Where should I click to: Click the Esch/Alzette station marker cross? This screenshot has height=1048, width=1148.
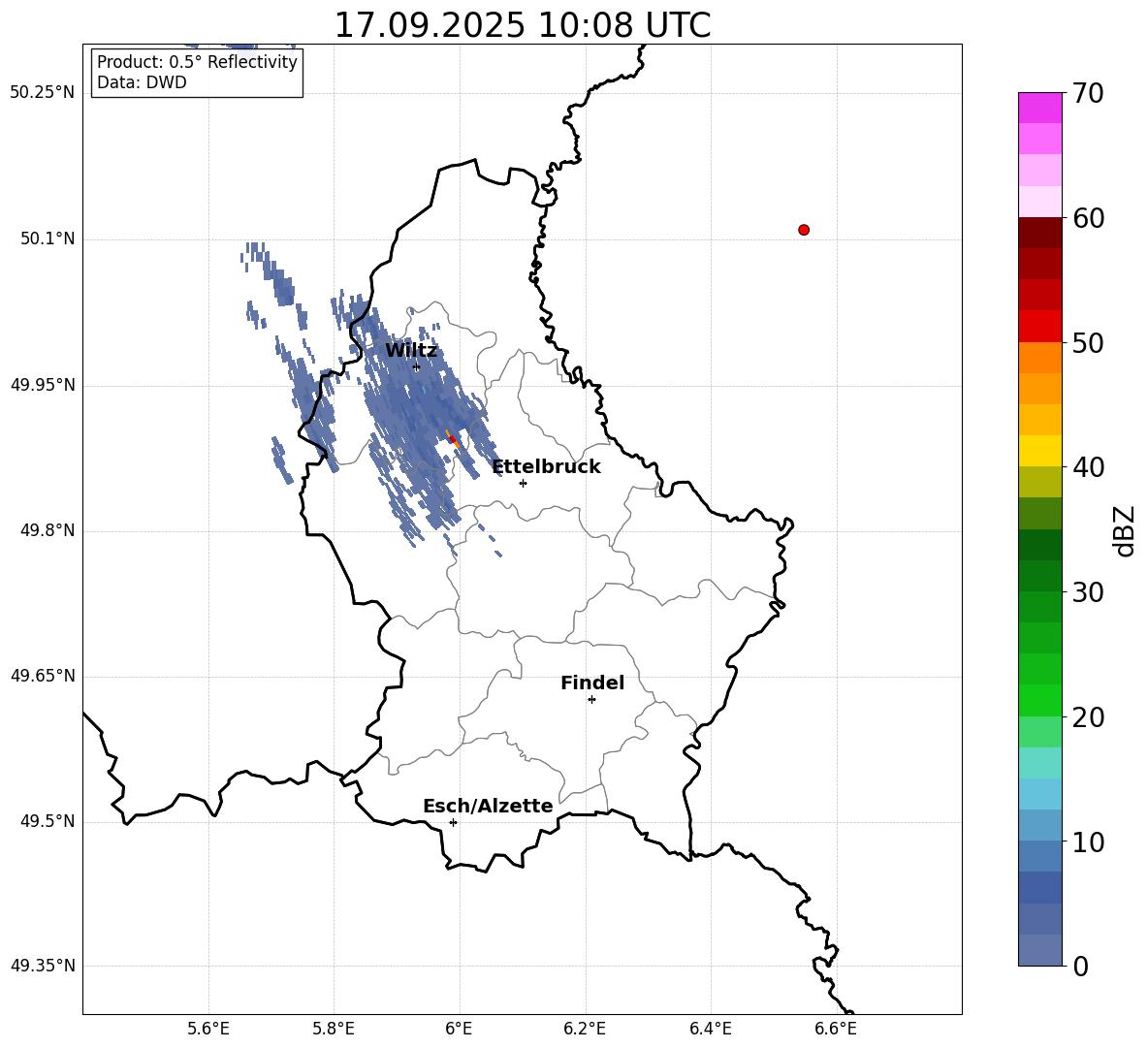click(453, 822)
